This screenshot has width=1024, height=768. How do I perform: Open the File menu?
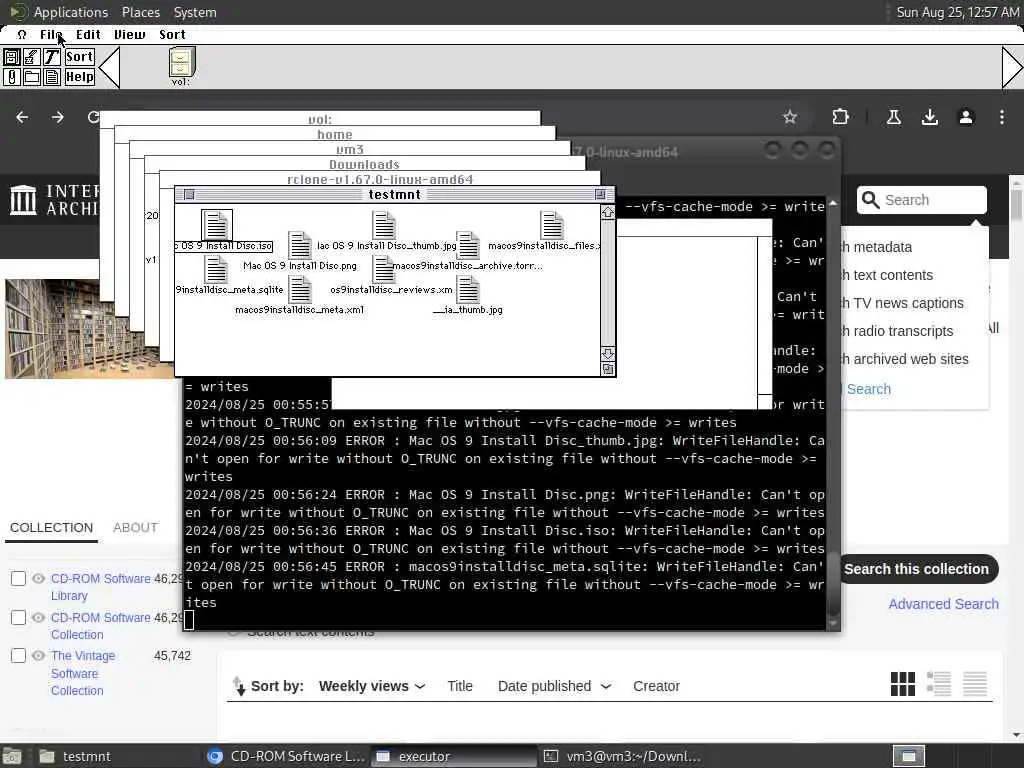(x=51, y=35)
